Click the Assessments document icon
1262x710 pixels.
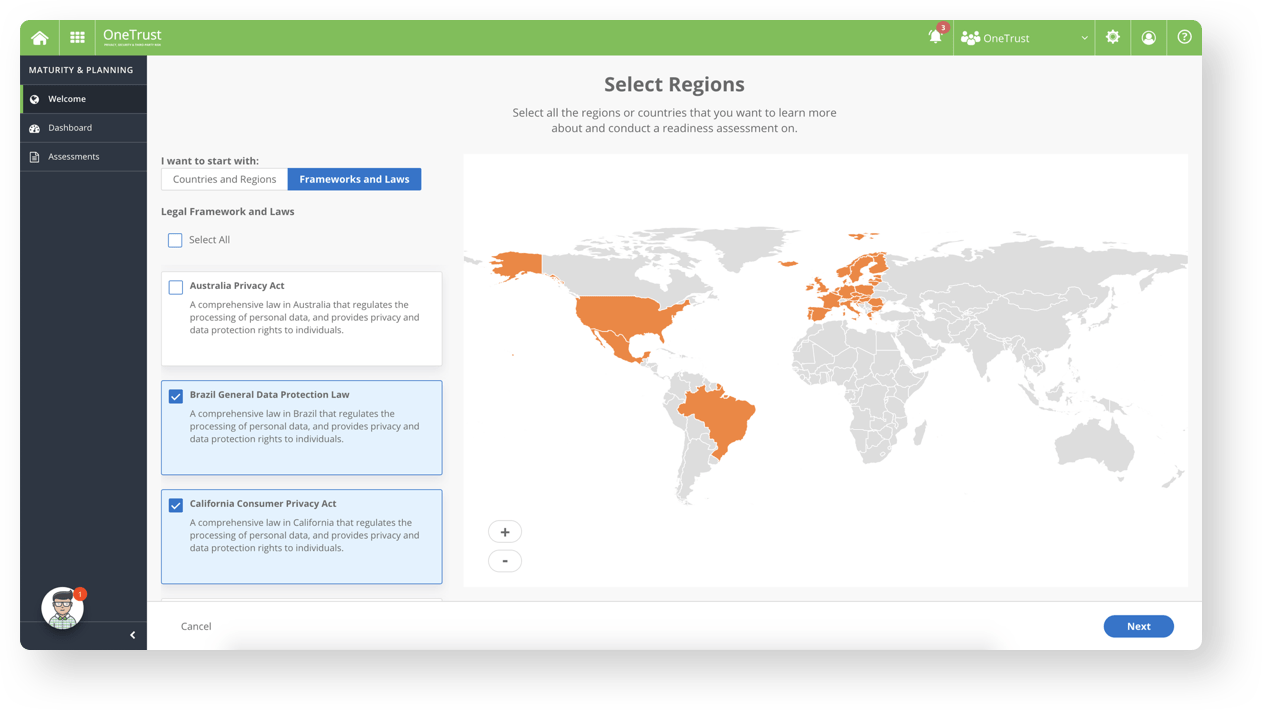click(35, 157)
